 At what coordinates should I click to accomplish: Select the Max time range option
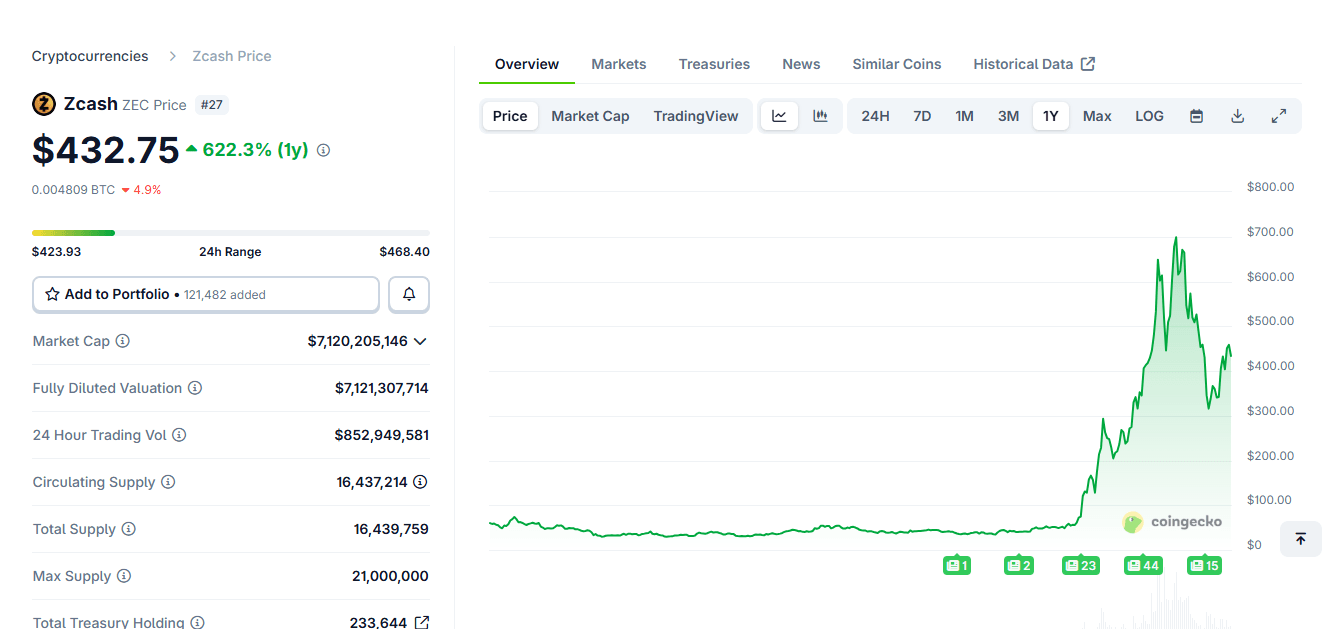(x=1097, y=116)
